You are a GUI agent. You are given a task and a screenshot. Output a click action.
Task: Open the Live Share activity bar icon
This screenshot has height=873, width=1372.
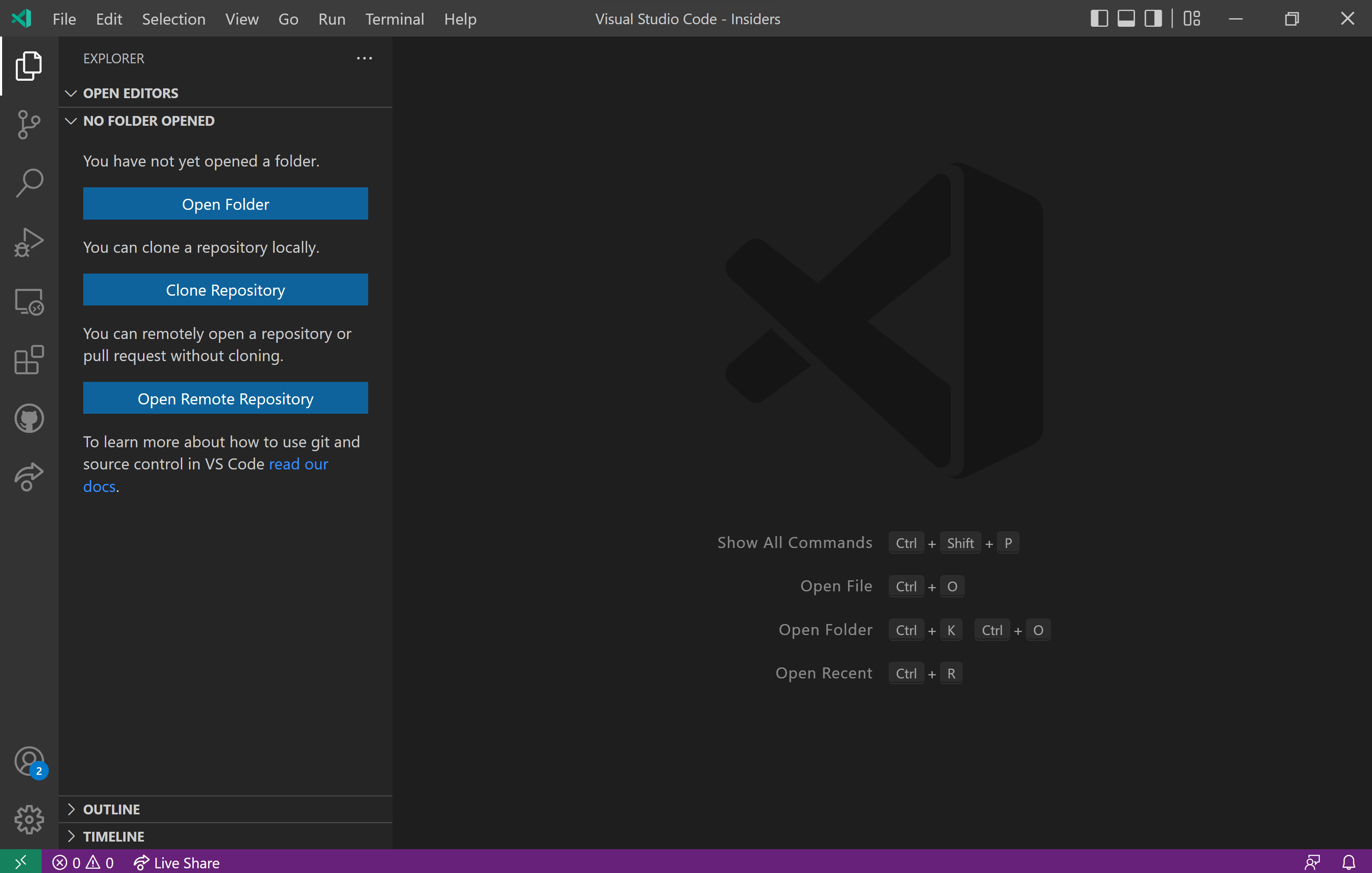click(28, 477)
